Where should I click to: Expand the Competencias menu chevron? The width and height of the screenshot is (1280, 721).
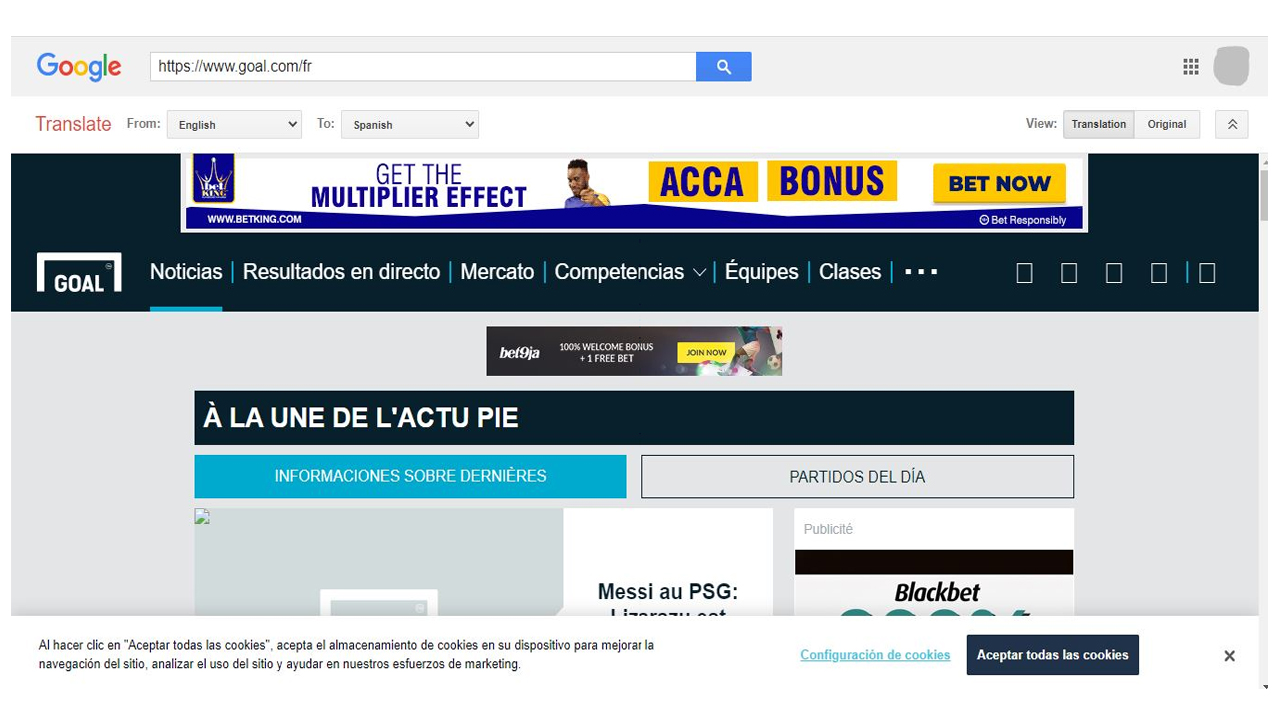pos(699,272)
